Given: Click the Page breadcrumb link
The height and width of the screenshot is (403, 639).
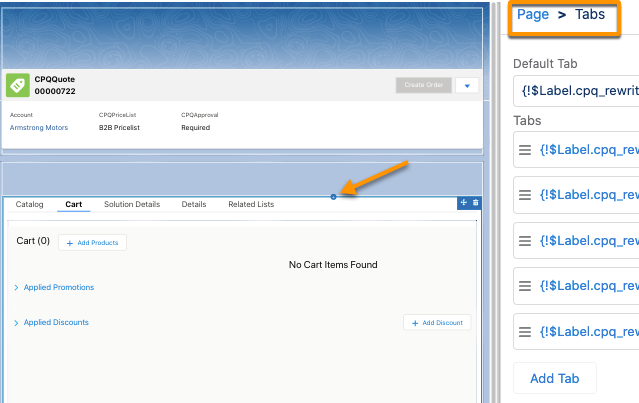Looking at the screenshot, I should [x=533, y=14].
